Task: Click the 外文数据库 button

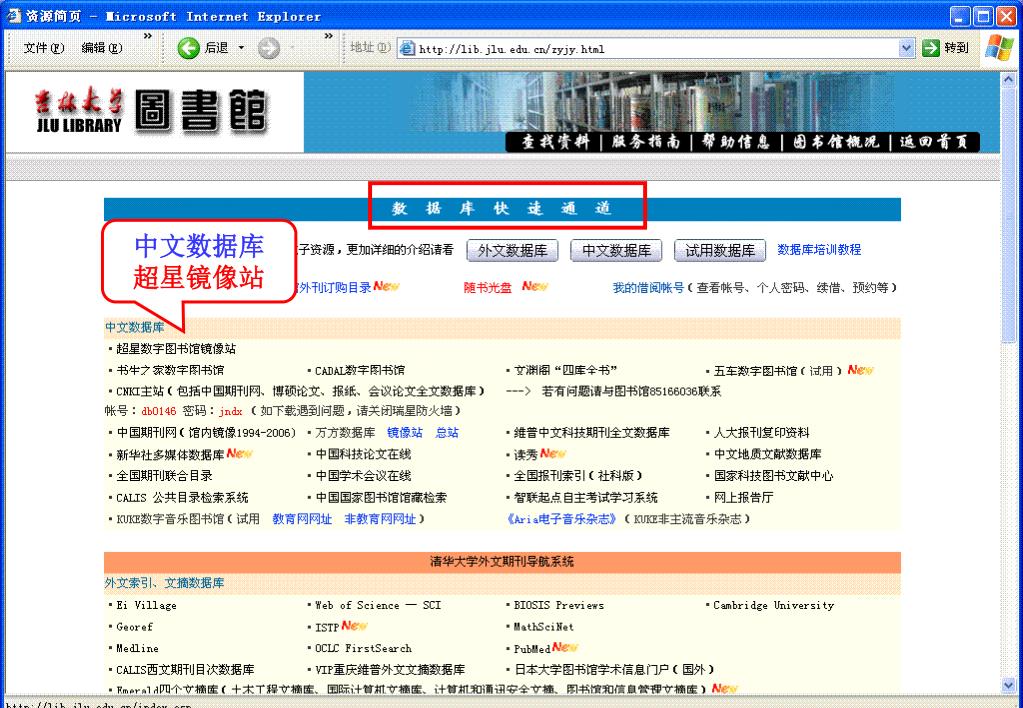Action: point(512,251)
